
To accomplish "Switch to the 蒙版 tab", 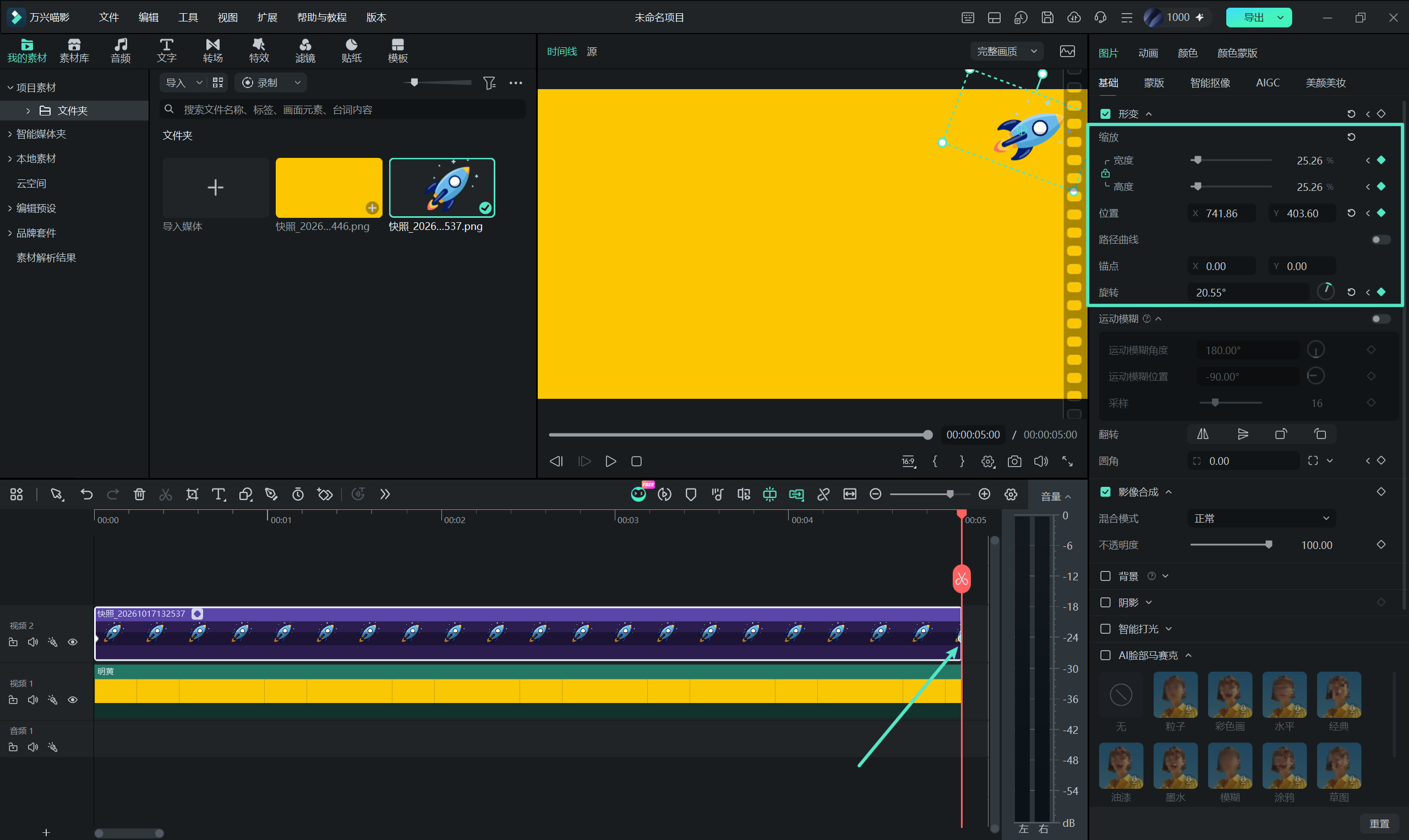I will click(x=1153, y=83).
